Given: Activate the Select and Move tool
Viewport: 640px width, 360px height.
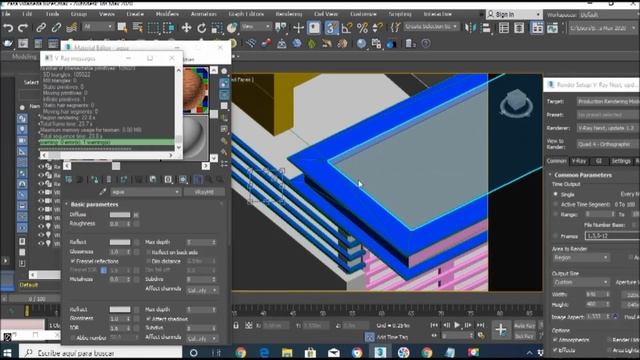Looking at the screenshot, I should click(186, 28).
